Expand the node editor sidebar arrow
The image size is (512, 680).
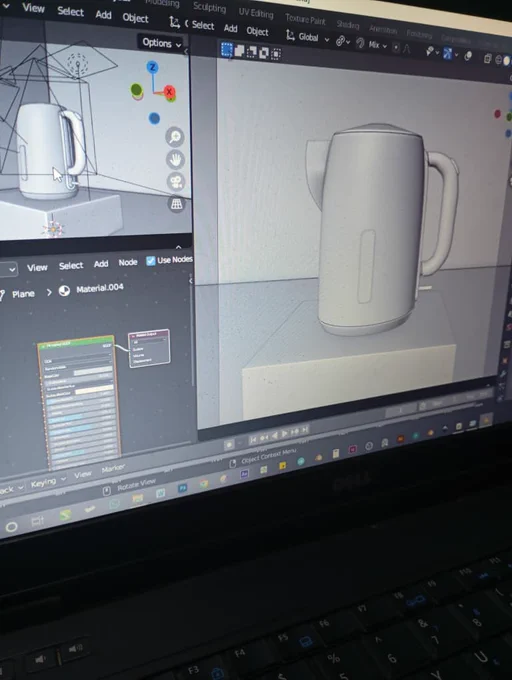[191, 281]
